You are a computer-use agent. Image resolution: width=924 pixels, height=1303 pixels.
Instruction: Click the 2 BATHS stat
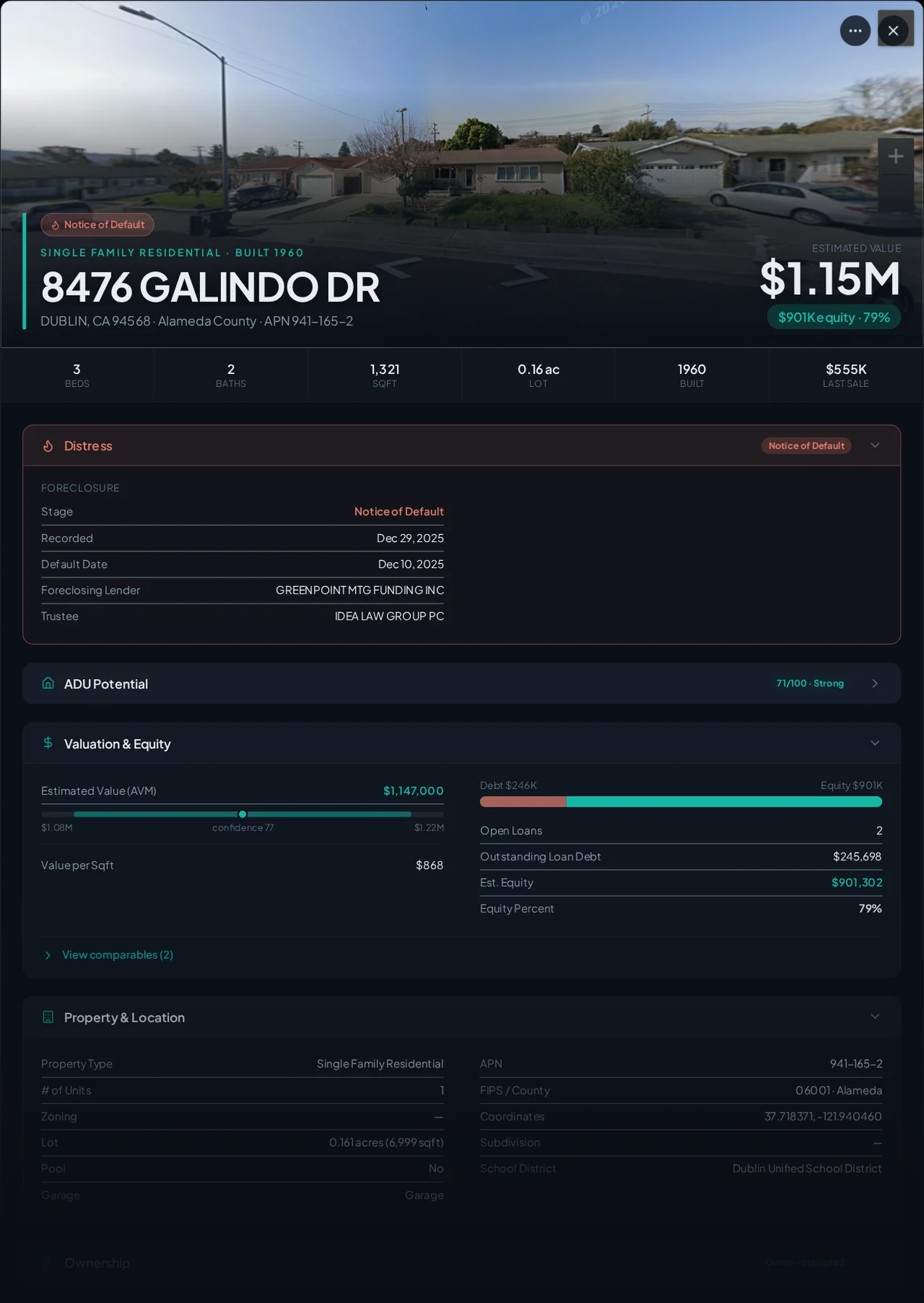230,375
